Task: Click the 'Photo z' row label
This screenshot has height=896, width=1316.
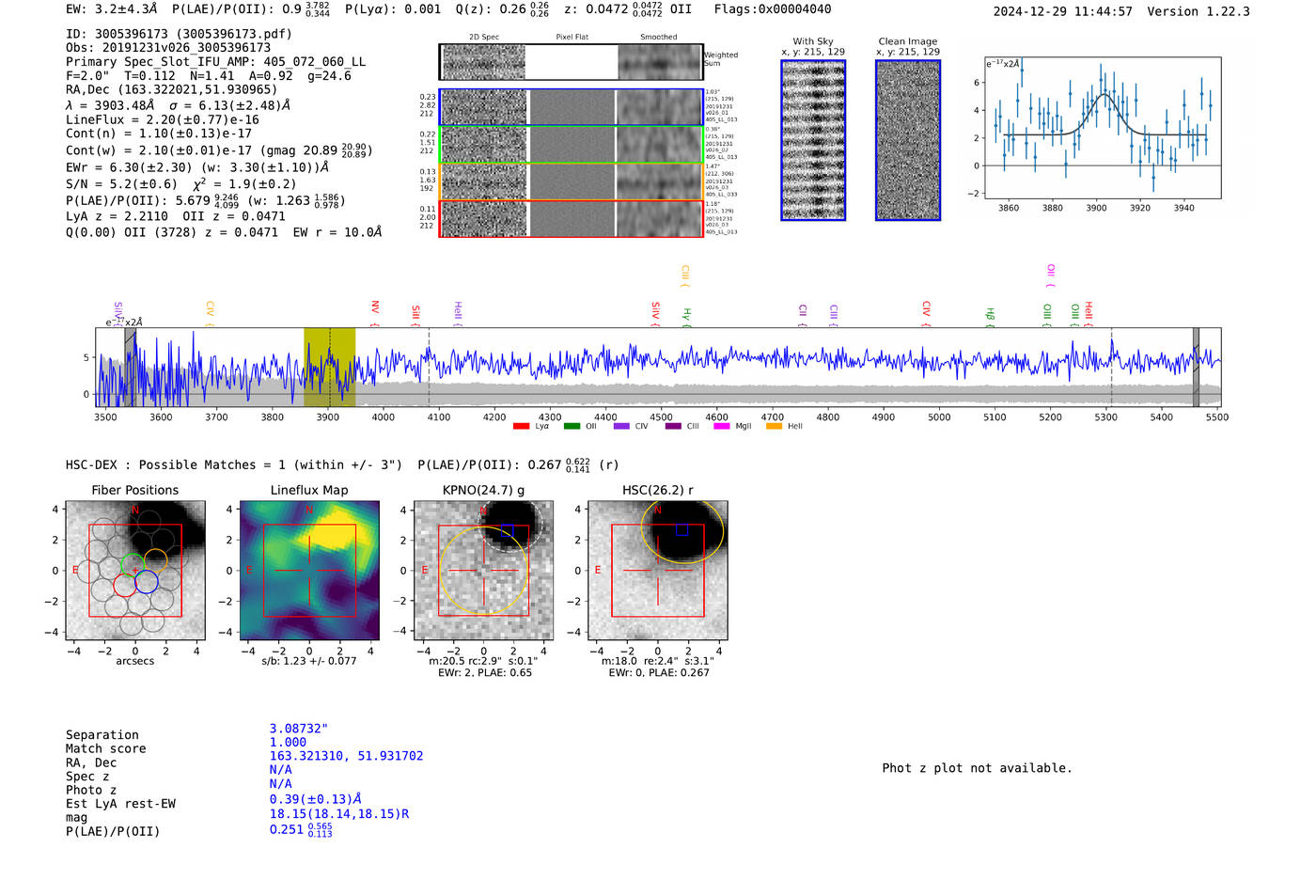Action: 91,790
